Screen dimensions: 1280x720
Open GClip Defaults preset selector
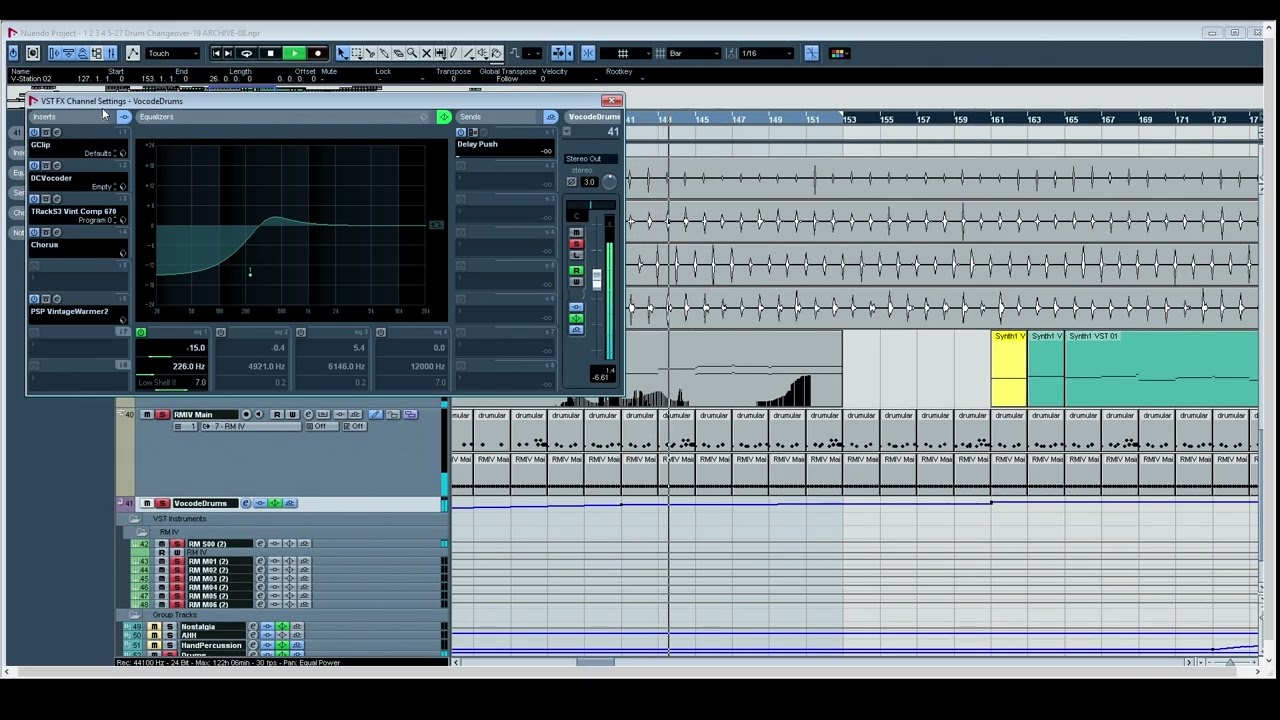pos(104,153)
